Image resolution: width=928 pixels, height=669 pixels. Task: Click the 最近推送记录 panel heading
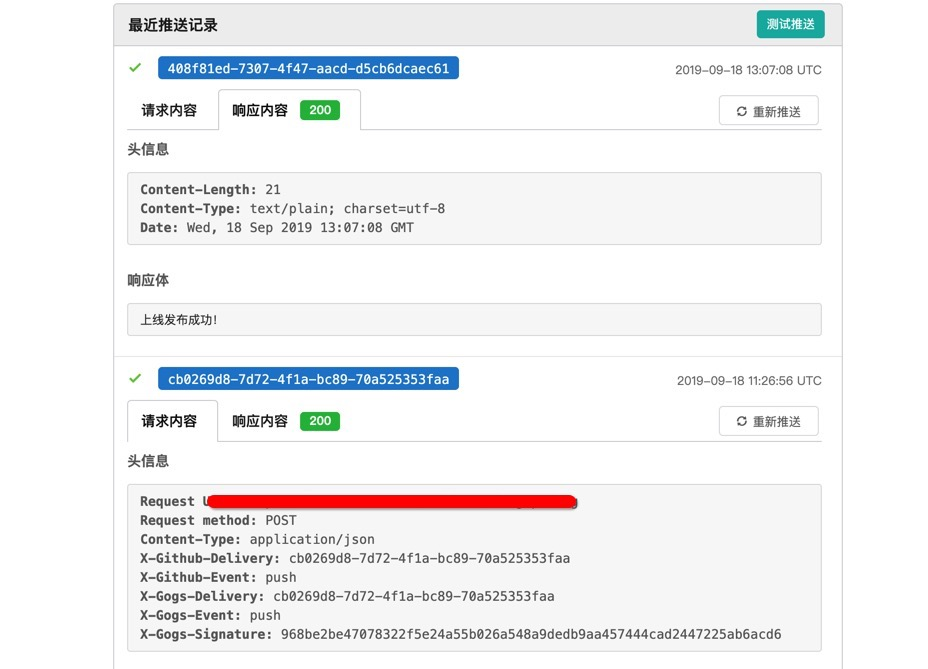pyautogui.click(x=173, y=25)
